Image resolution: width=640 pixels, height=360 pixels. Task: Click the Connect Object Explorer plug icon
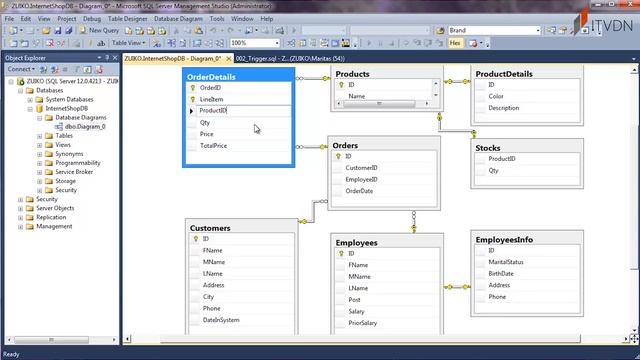coord(43,69)
